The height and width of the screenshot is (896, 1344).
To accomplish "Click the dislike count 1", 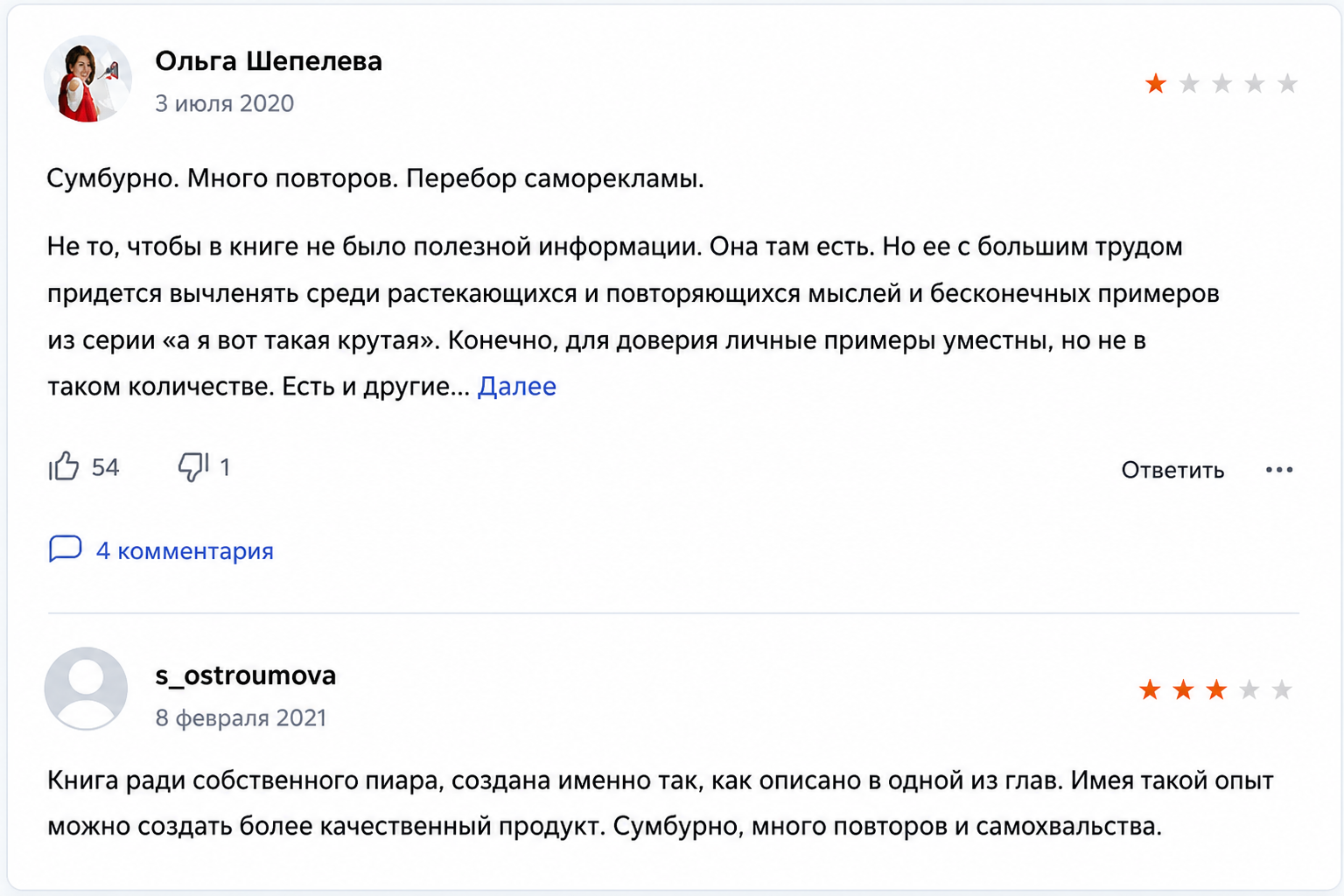I will click(x=225, y=467).
